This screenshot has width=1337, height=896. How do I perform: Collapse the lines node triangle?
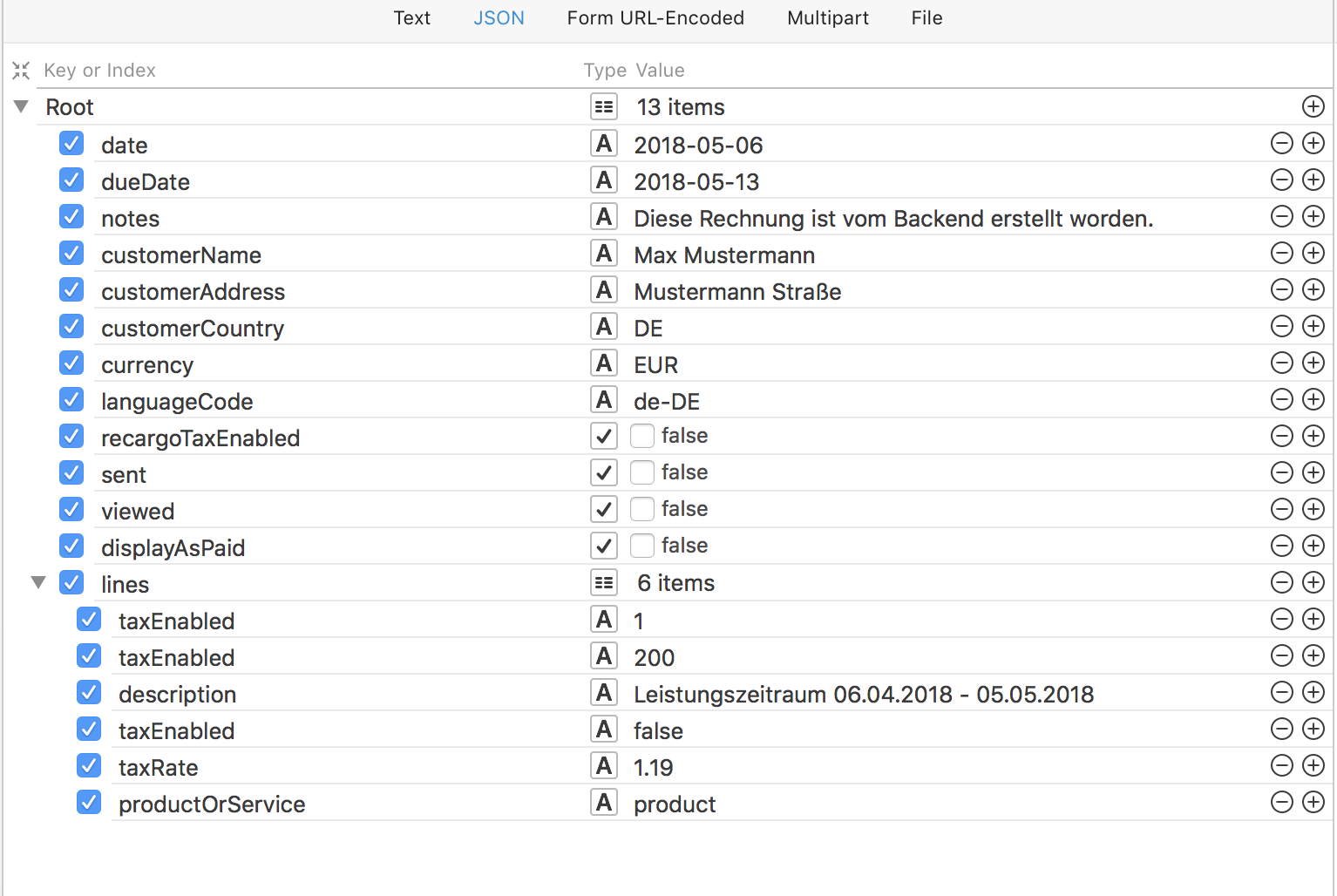click(x=38, y=582)
